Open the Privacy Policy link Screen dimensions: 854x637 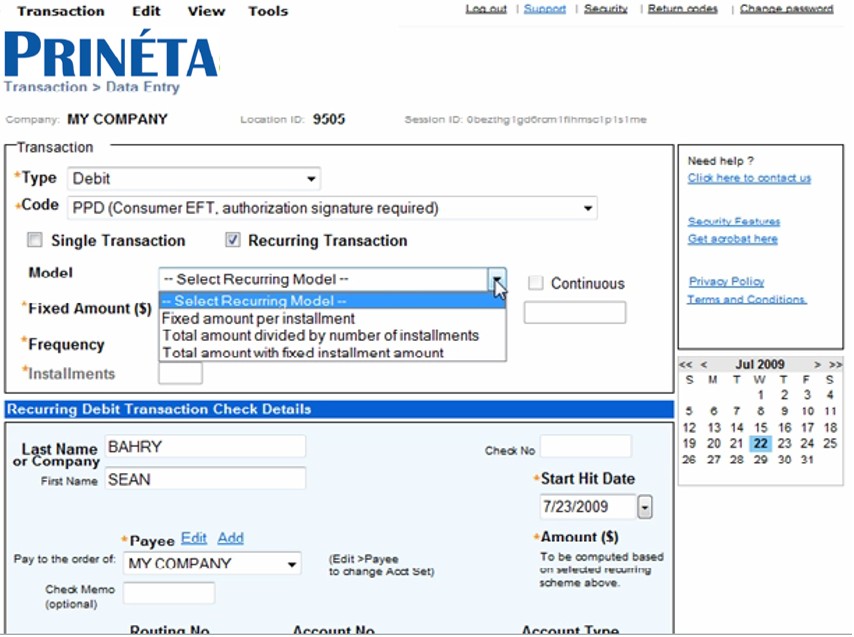pyautogui.click(x=727, y=281)
